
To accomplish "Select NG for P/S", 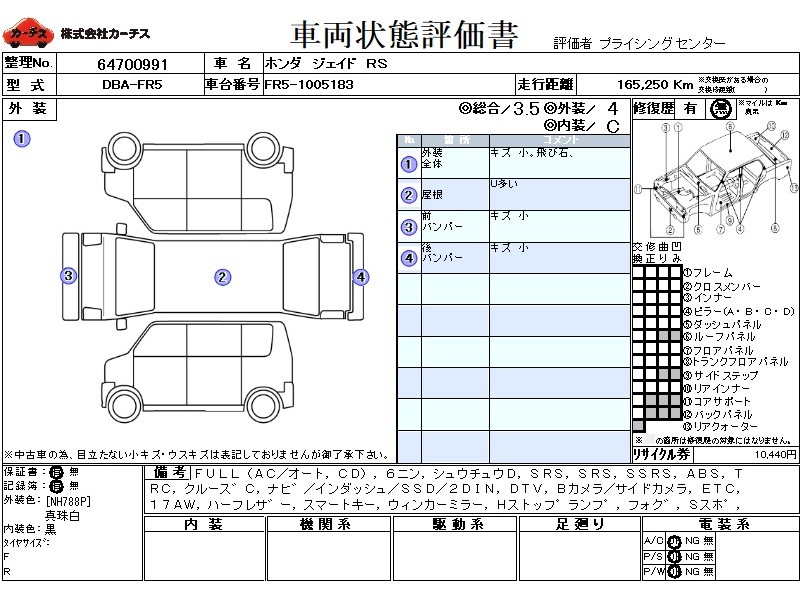I will [x=692, y=556].
